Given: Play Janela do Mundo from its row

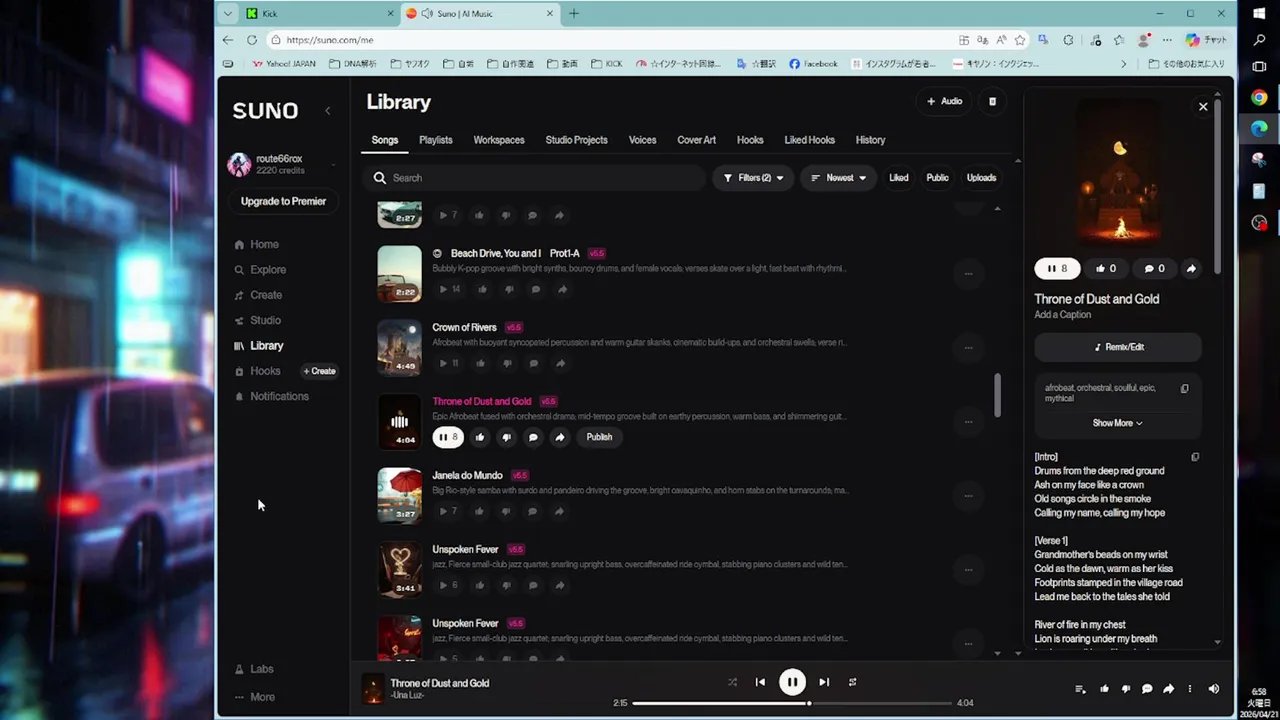Looking at the screenshot, I should click(x=443, y=511).
